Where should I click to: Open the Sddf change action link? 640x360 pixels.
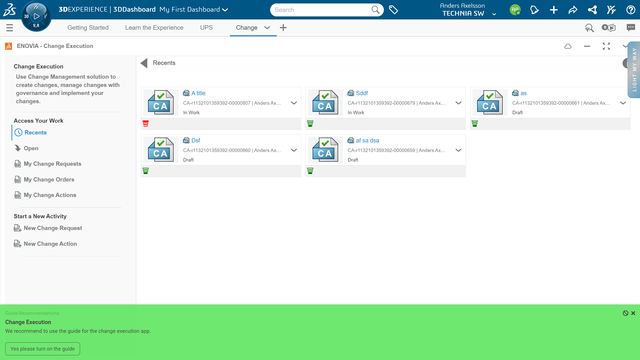pyautogui.click(x=362, y=93)
